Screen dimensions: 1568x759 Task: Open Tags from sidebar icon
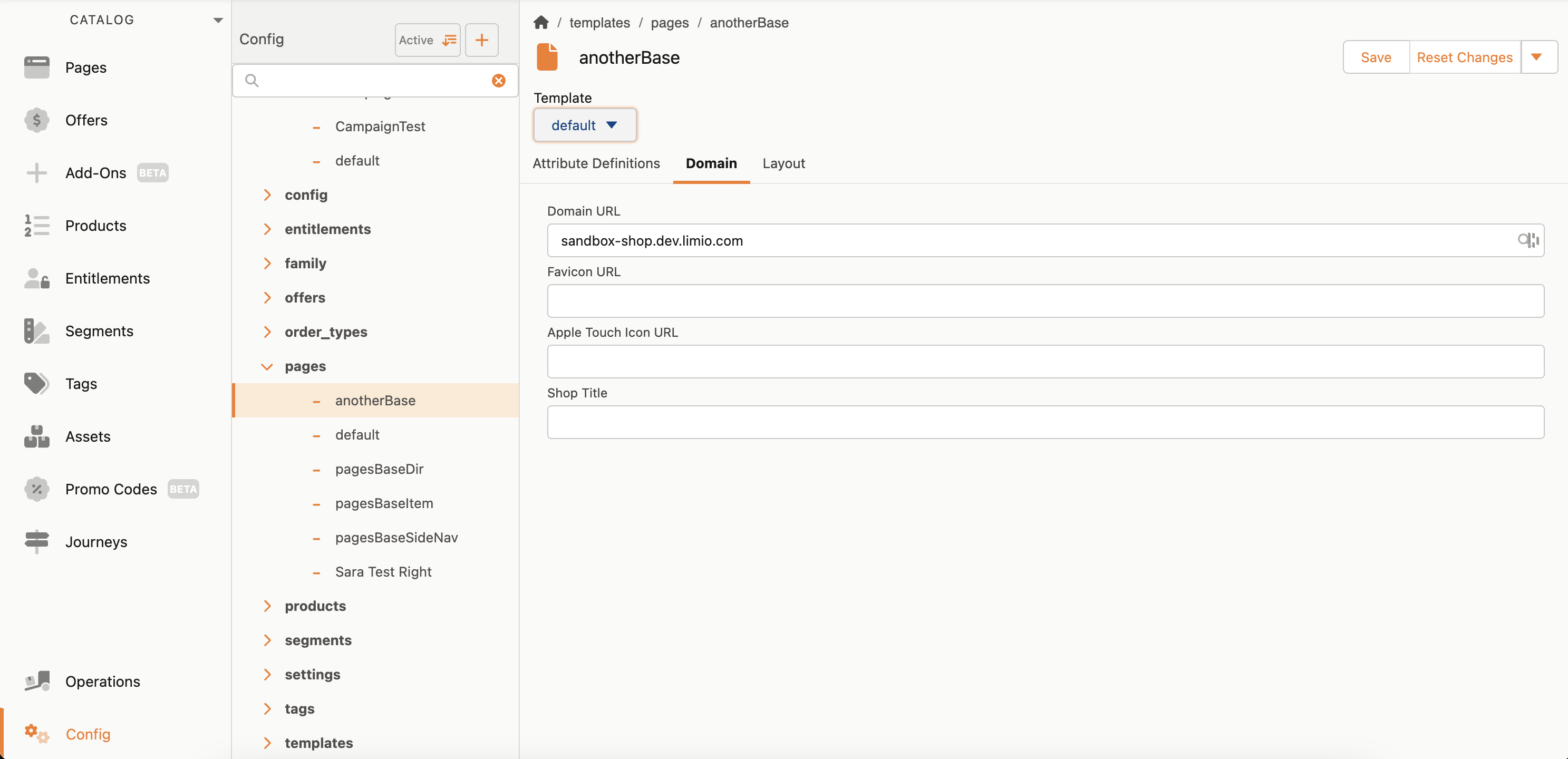pyautogui.click(x=36, y=384)
